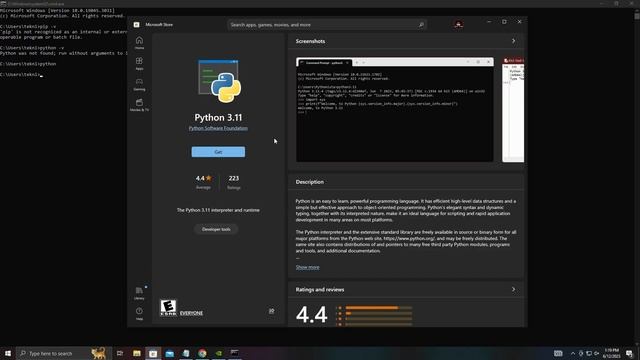Expand Ratings and reviews chevron
This screenshot has height=360, width=640.
(x=513, y=289)
